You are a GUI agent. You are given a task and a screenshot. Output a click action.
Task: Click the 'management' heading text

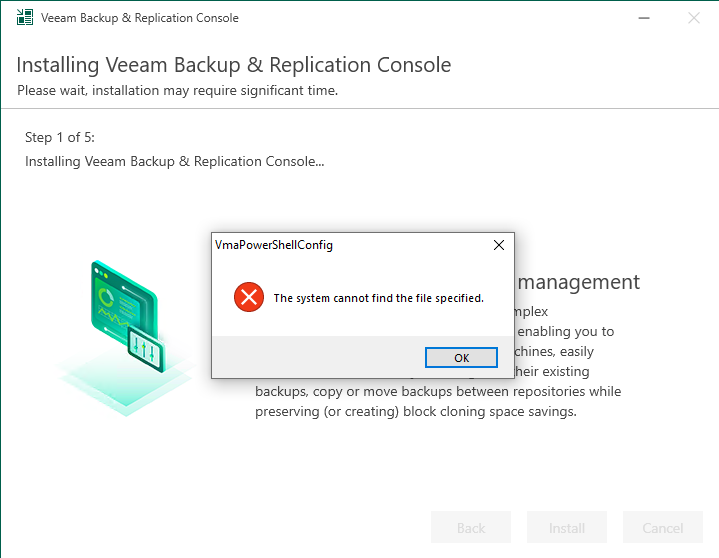click(x=579, y=282)
